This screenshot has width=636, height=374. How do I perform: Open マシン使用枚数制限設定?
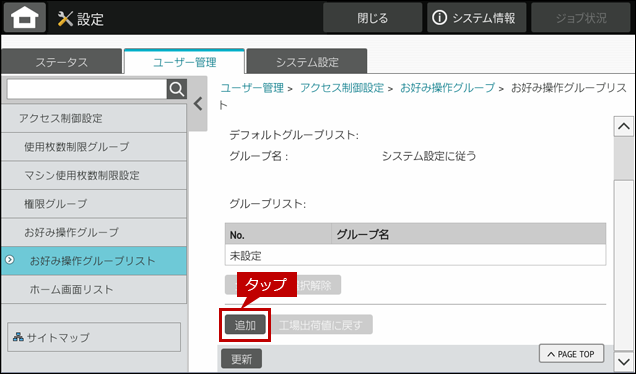pos(94,175)
